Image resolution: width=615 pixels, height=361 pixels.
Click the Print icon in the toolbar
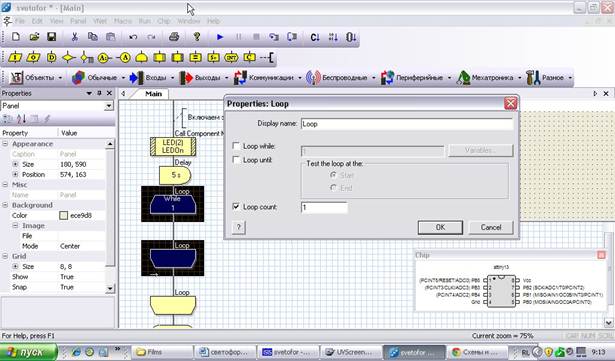click(174, 37)
